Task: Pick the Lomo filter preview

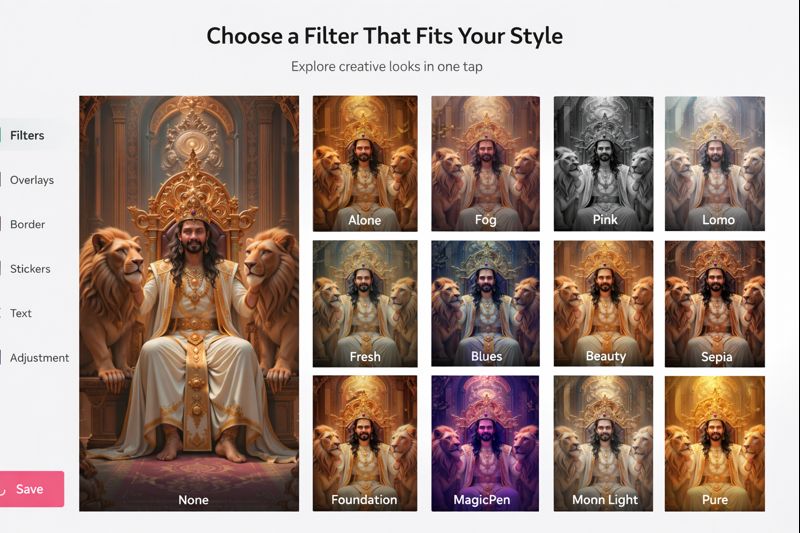Action: pos(714,164)
